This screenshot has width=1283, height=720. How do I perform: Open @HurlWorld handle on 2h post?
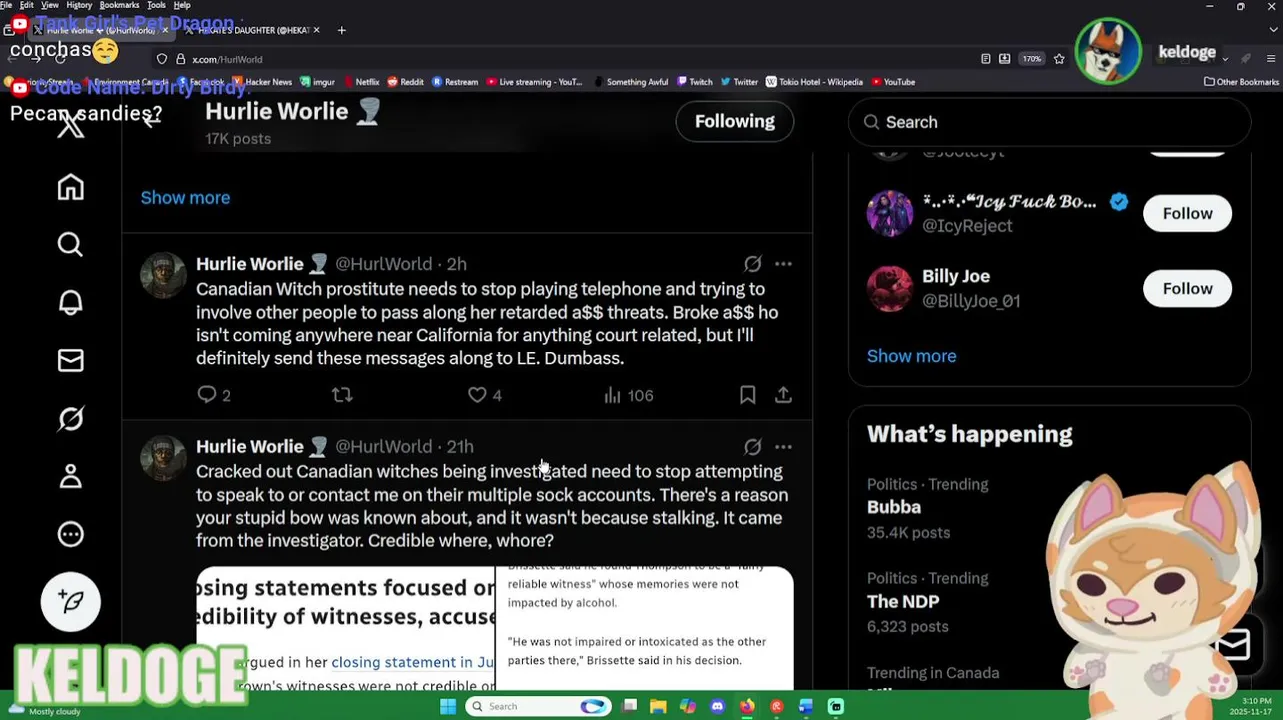tap(383, 264)
